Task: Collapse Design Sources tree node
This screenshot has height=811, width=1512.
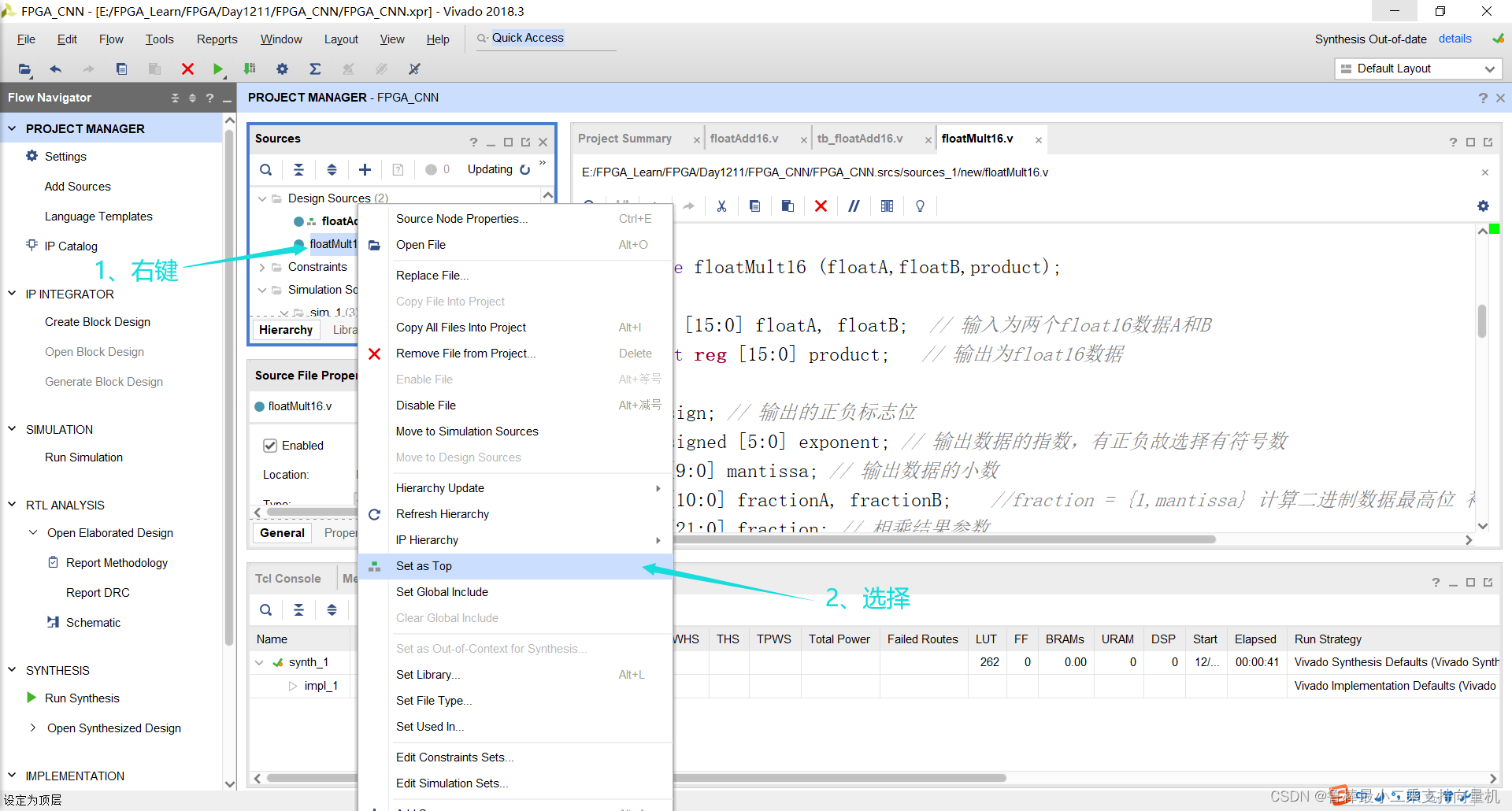Action: point(262,198)
